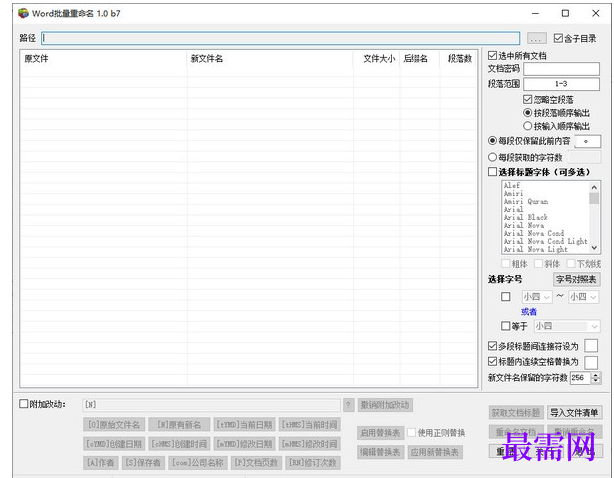Viewport: 614px width, 478px height.
Task: Click the font list scroll-up arrow
Action: pyautogui.click(x=594, y=187)
